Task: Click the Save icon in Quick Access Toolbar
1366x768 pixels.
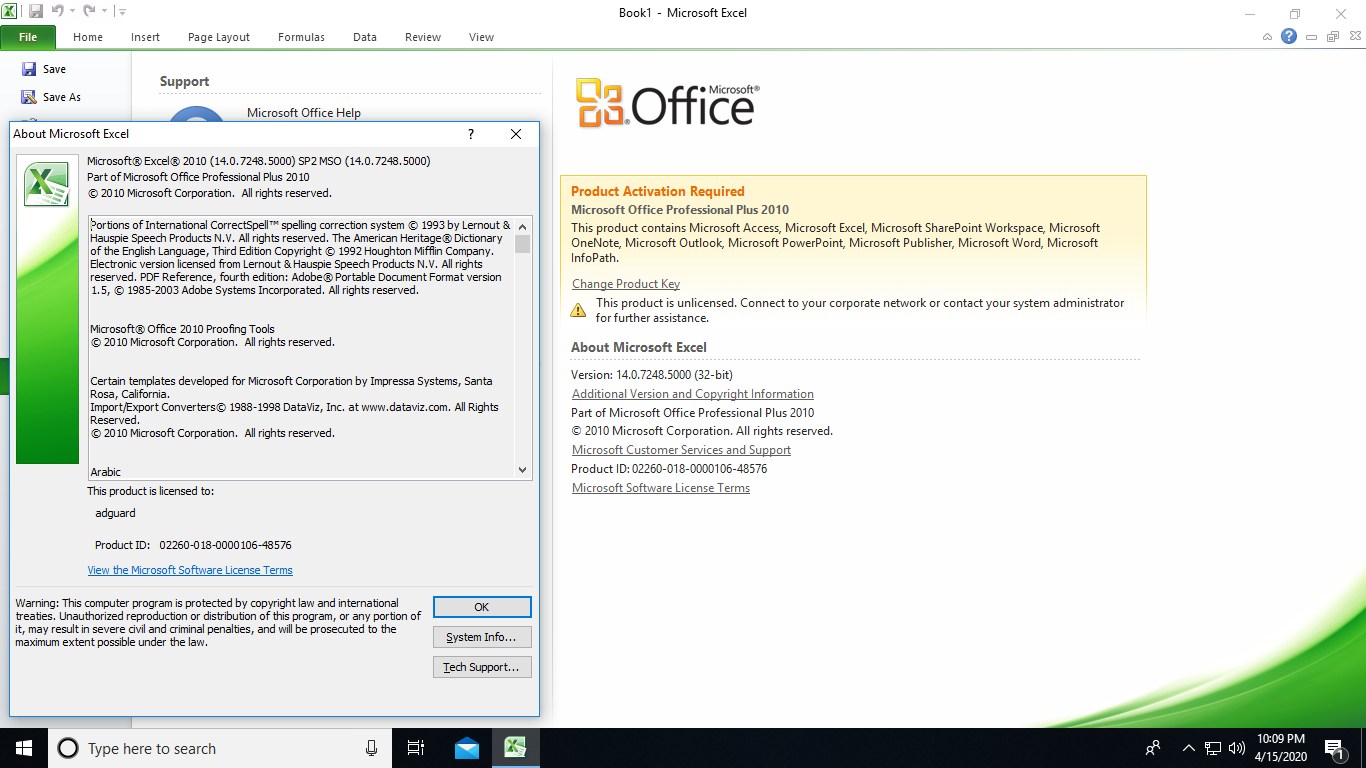Action: click(x=36, y=11)
